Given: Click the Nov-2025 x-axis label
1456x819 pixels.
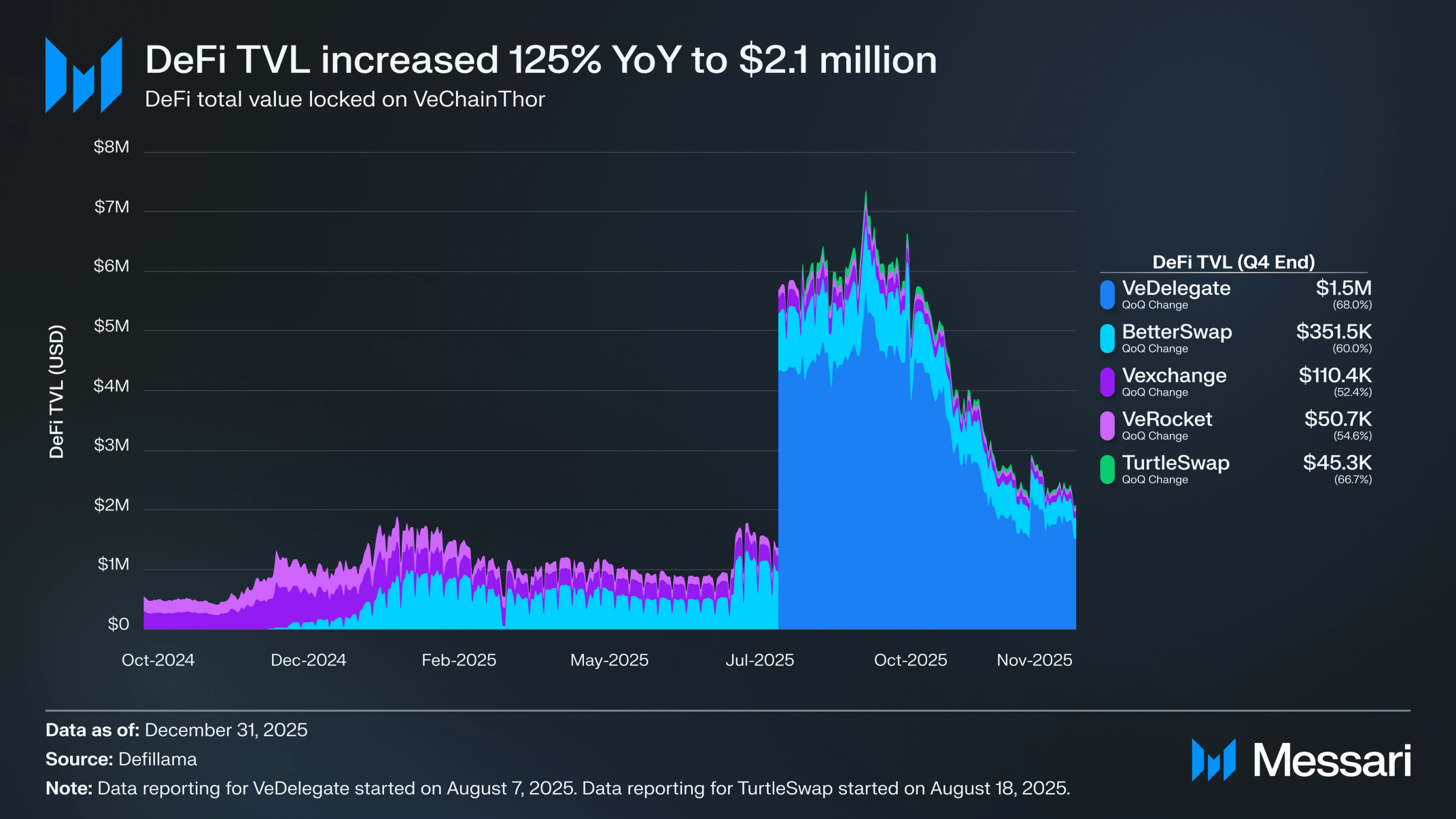Looking at the screenshot, I should (x=1034, y=660).
